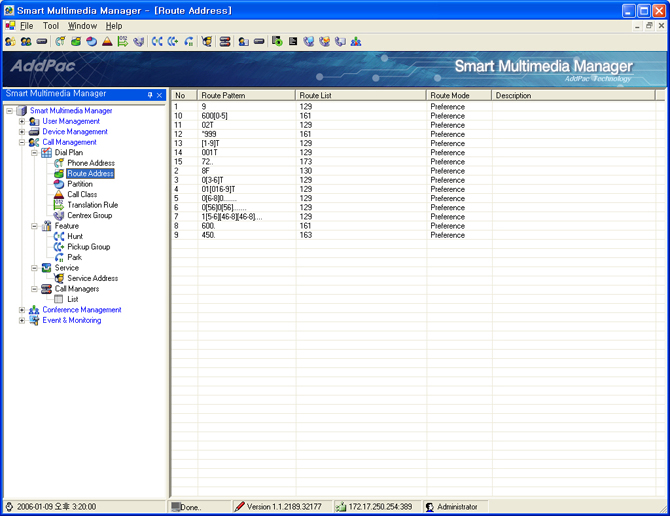
Task: Expand the Event & Monitoring node
Action: [22, 321]
